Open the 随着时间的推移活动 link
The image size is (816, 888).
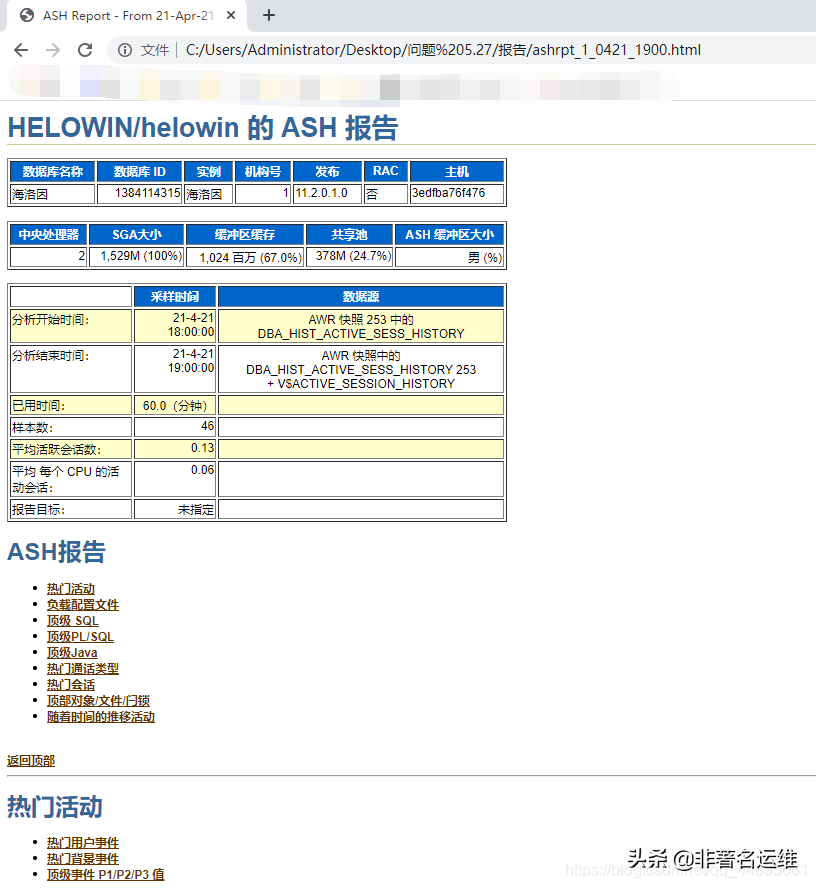(101, 716)
